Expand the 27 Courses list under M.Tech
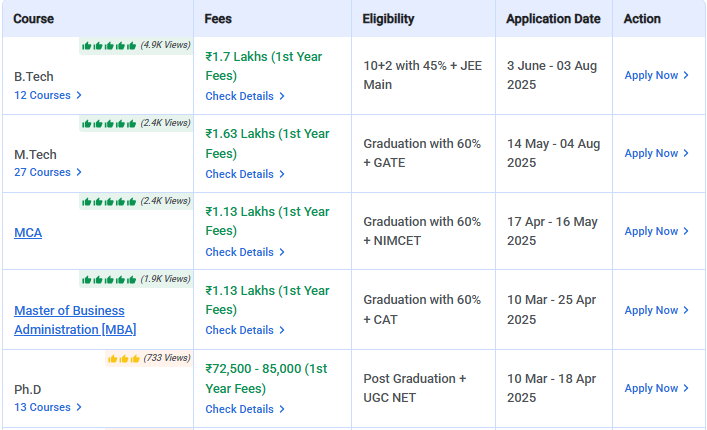This screenshot has width=707, height=430. coord(47,172)
